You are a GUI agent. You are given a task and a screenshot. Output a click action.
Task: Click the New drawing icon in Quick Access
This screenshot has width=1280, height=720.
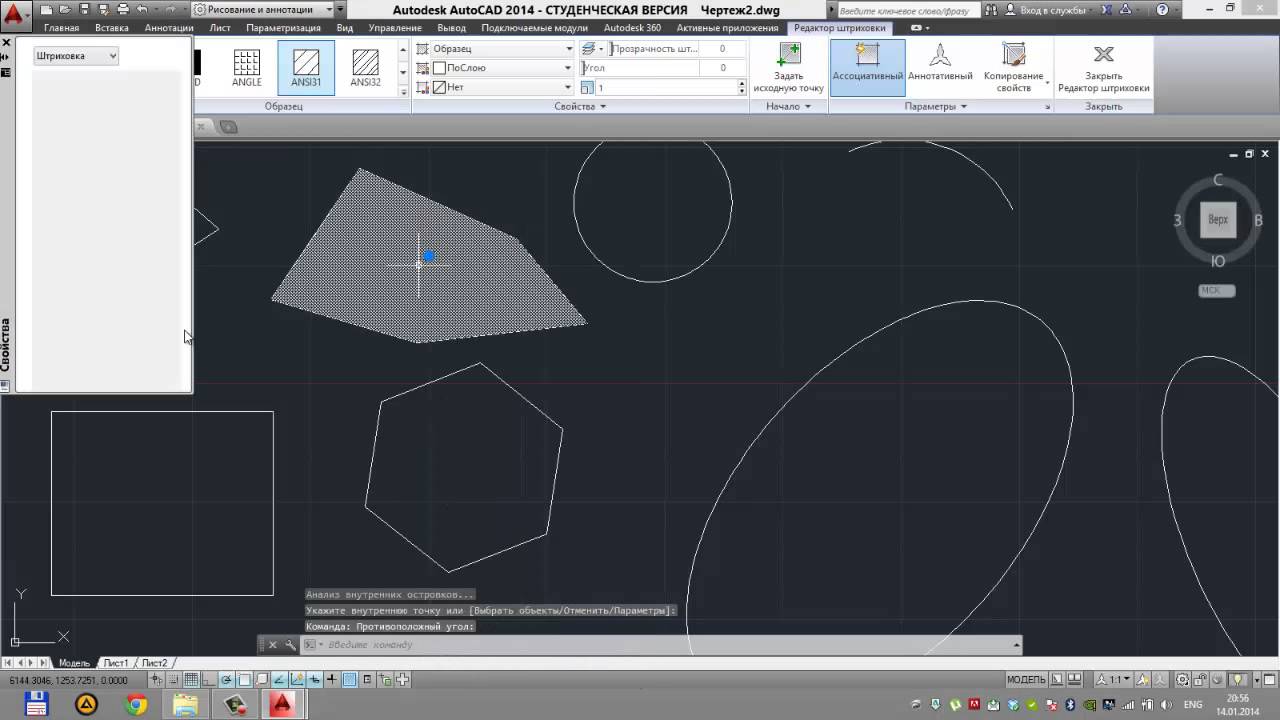pyautogui.click(x=46, y=9)
